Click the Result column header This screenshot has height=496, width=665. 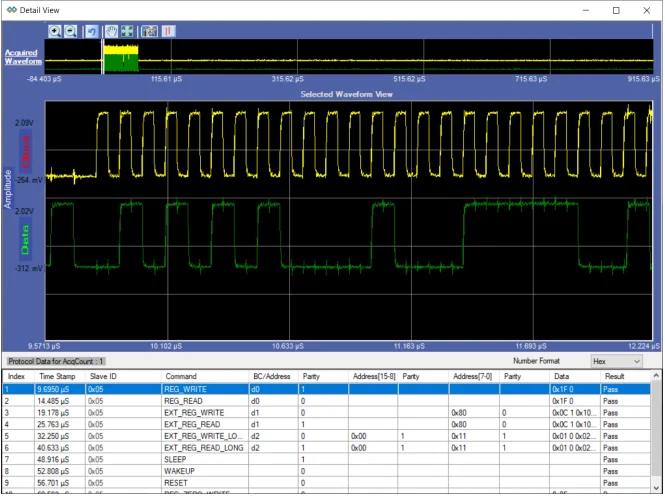pos(613,375)
